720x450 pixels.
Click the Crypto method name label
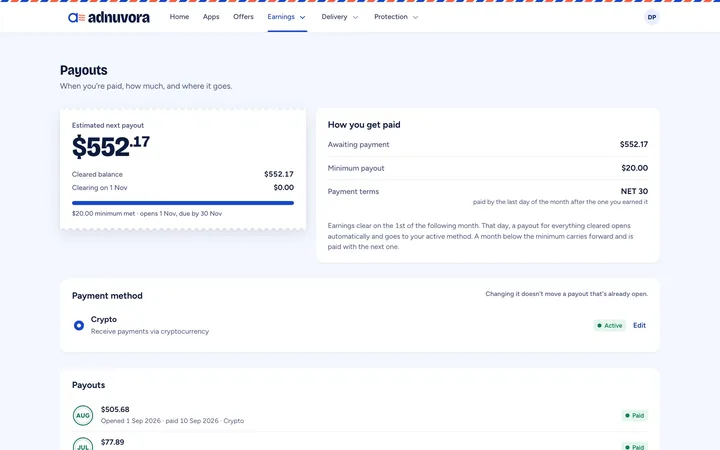(104, 320)
